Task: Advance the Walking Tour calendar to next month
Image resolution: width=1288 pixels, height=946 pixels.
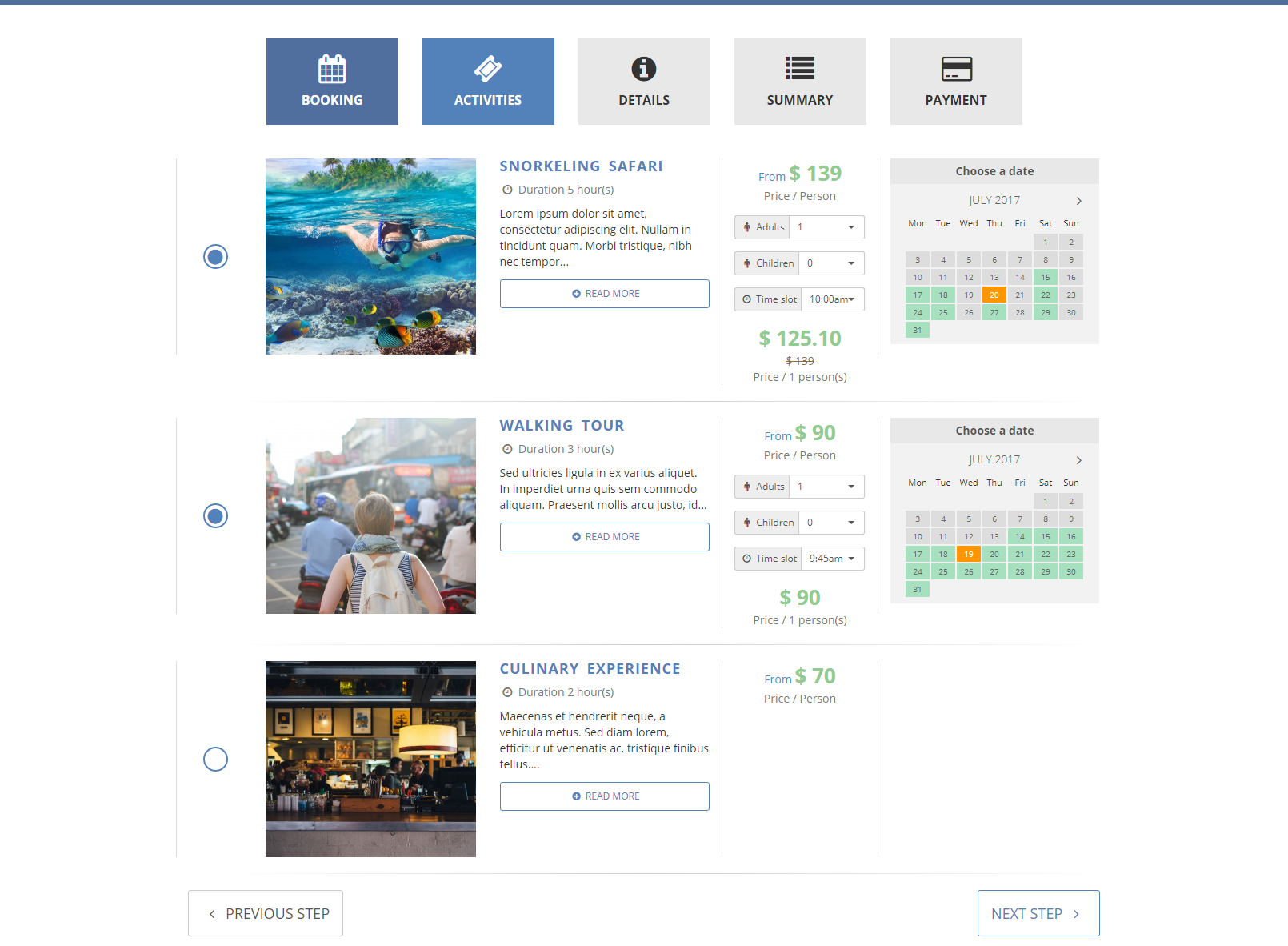Action: point(1078,460)
